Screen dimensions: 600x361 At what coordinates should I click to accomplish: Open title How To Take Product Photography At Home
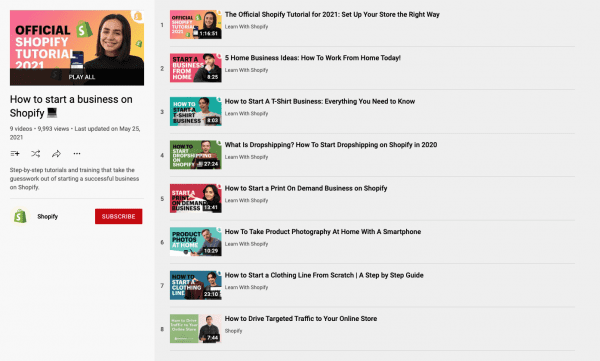pyautogui.click(x=323, y=232)
